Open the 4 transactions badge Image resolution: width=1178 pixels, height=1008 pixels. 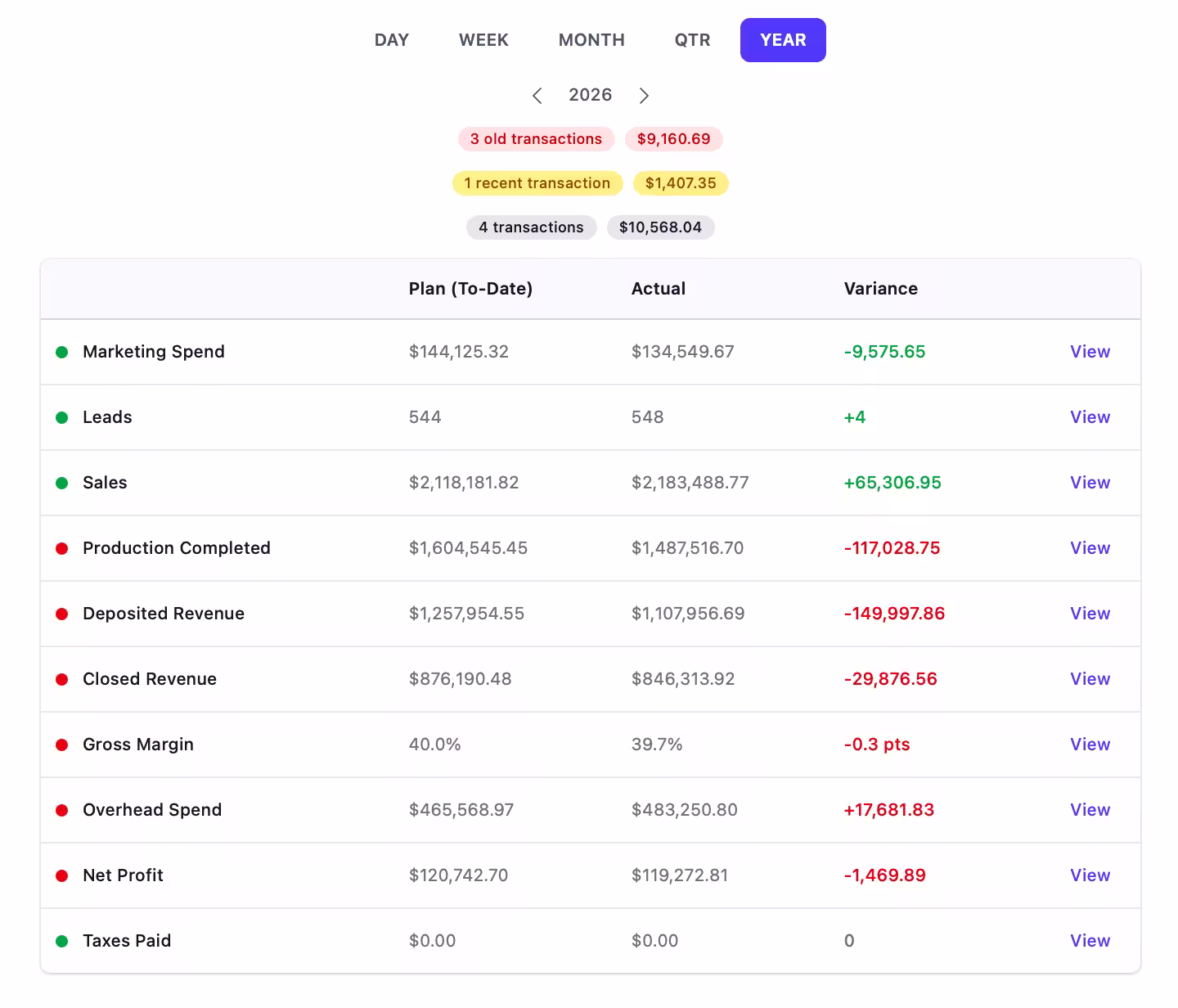pos(532,227)
